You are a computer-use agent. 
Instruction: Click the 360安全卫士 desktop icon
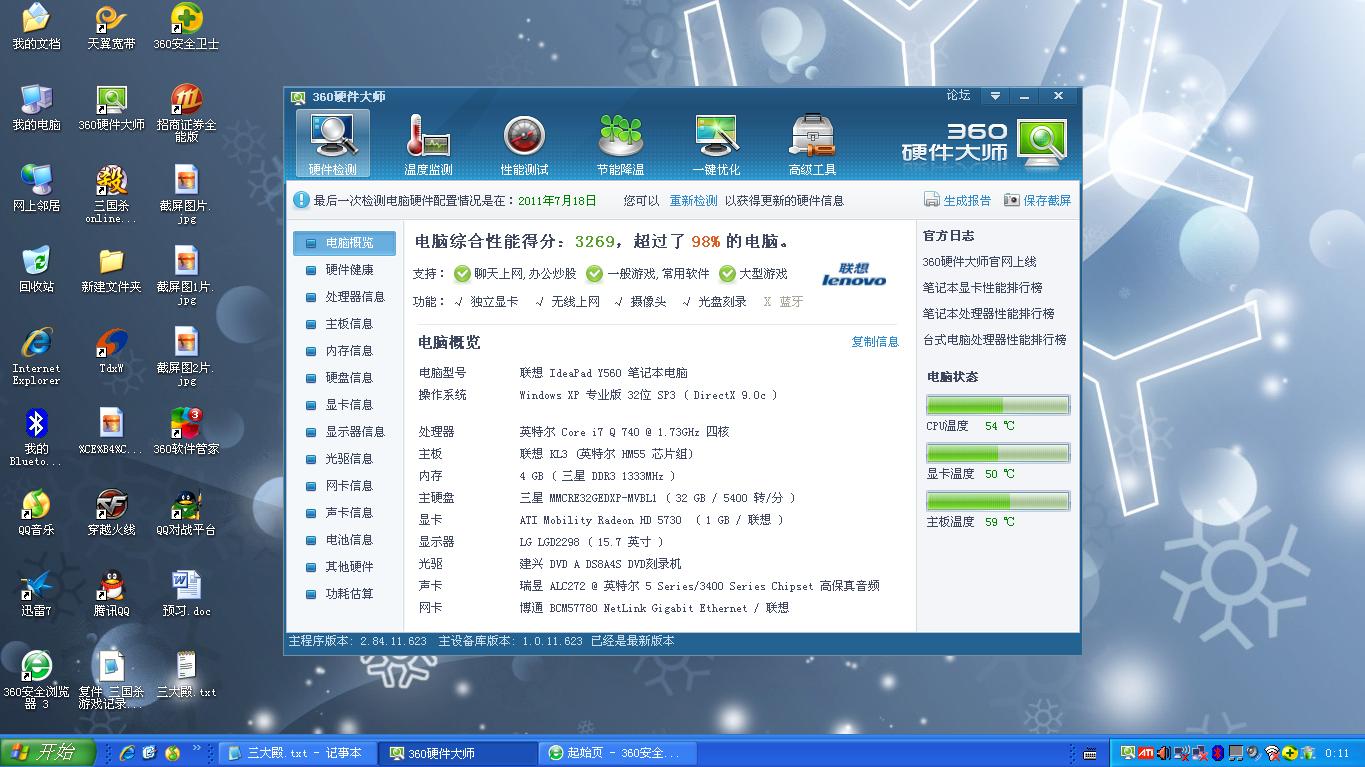(x=186, y=27)
